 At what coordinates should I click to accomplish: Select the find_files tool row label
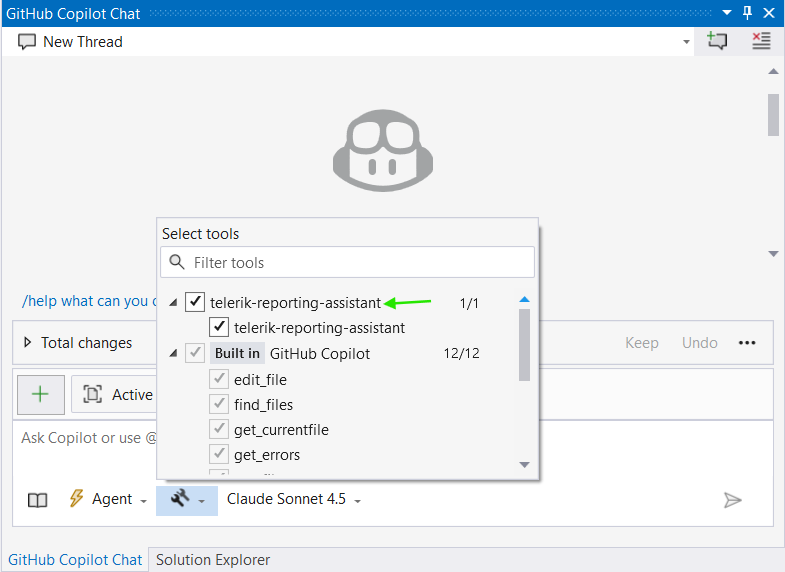[x=263, y=405]
